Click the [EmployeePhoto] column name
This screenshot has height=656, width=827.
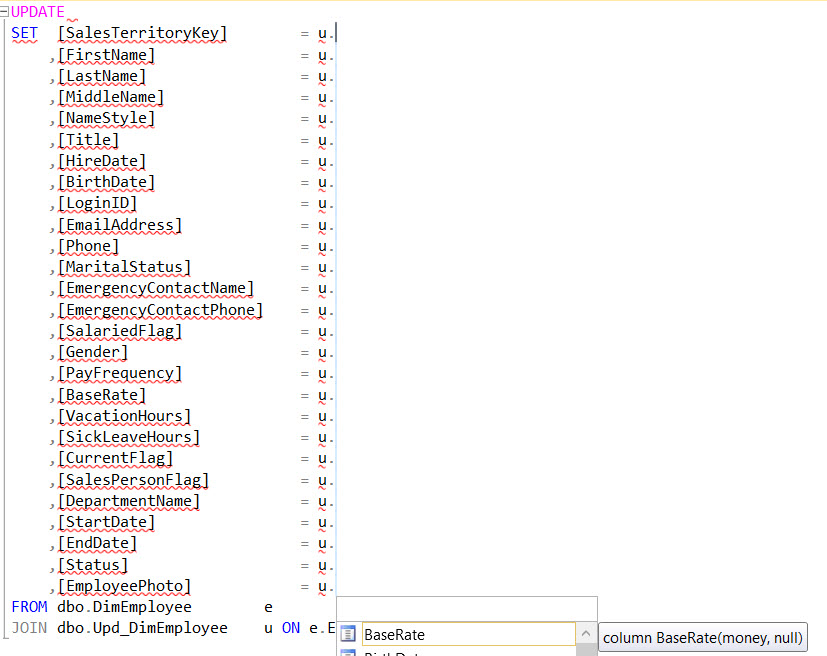[x=124, y=586]
